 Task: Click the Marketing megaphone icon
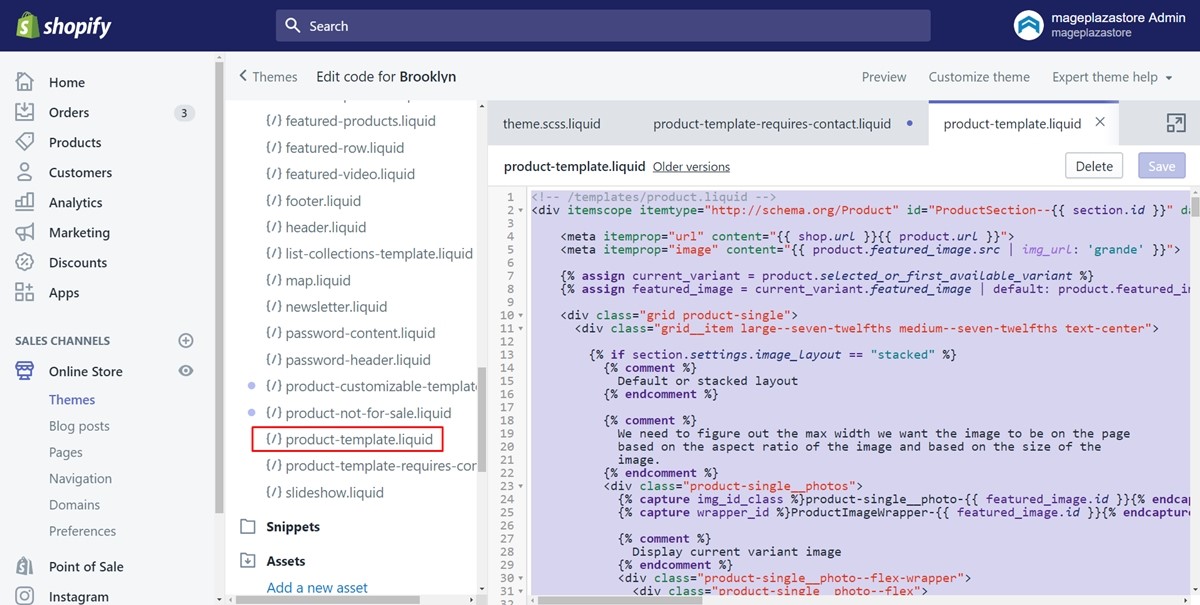25,232
